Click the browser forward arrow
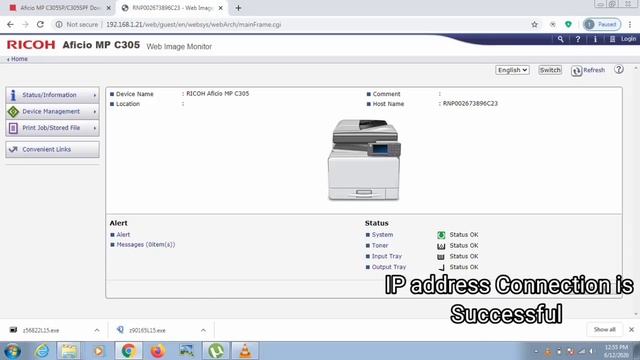This screenshot has width=640, height=360. [25, 24]
